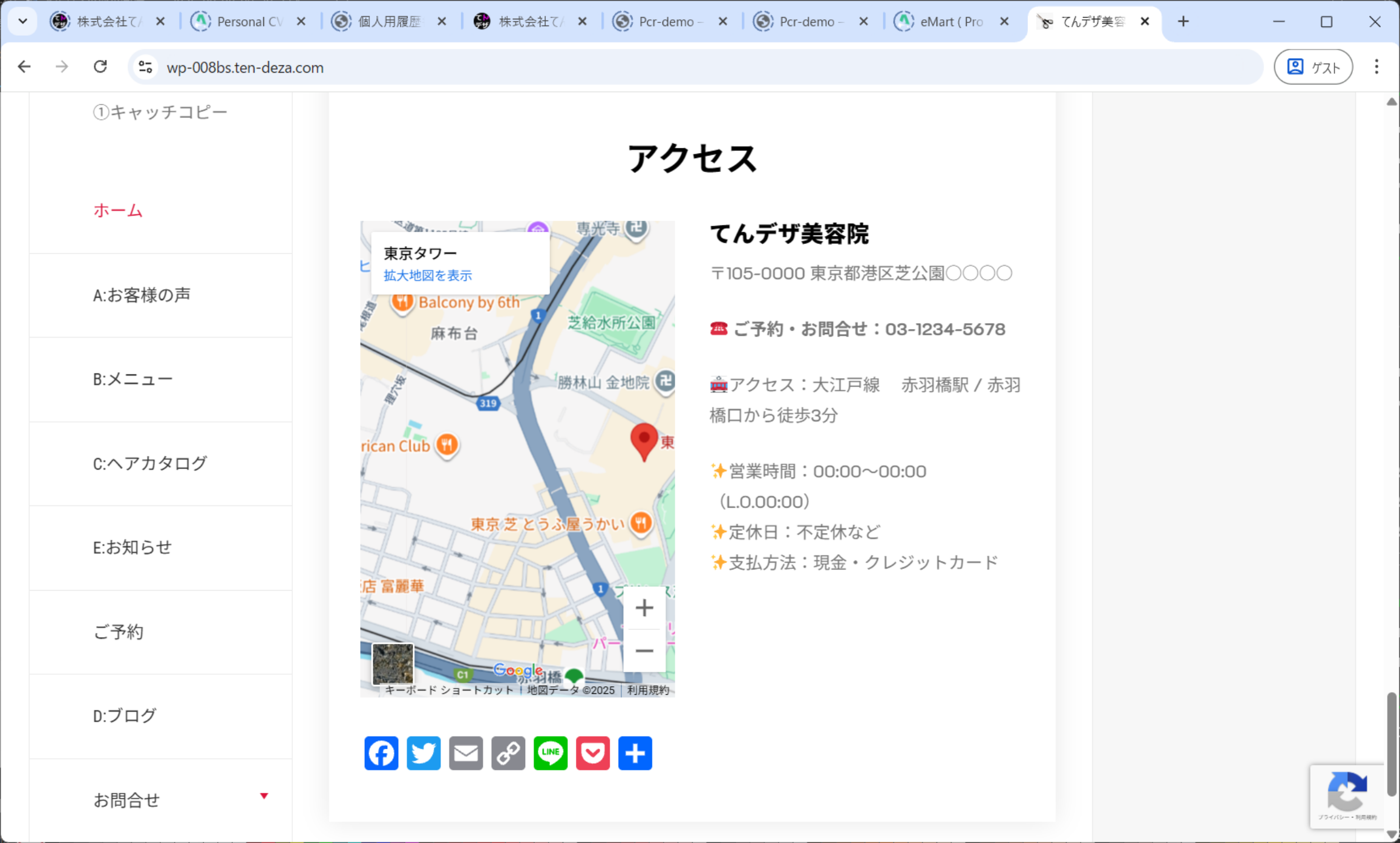Go to C:ヘアカタログ in sidebar
1400x843 pixels.
click(x=150, y=464)
